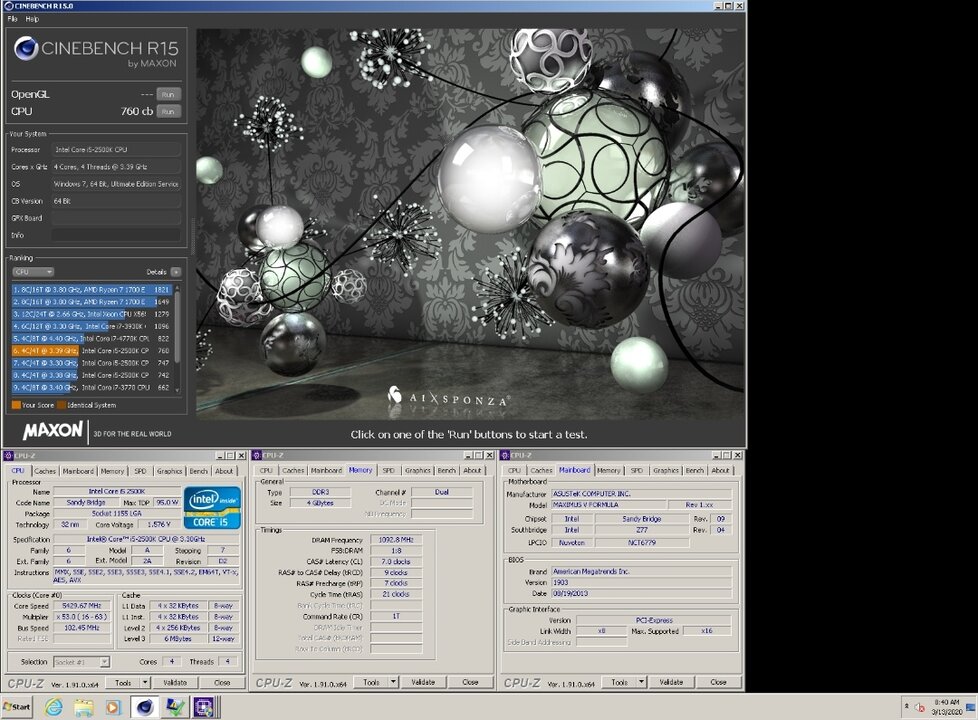
Task: Click Validate in the CPU-Z Mainboard window
Action: coord(671,682)
